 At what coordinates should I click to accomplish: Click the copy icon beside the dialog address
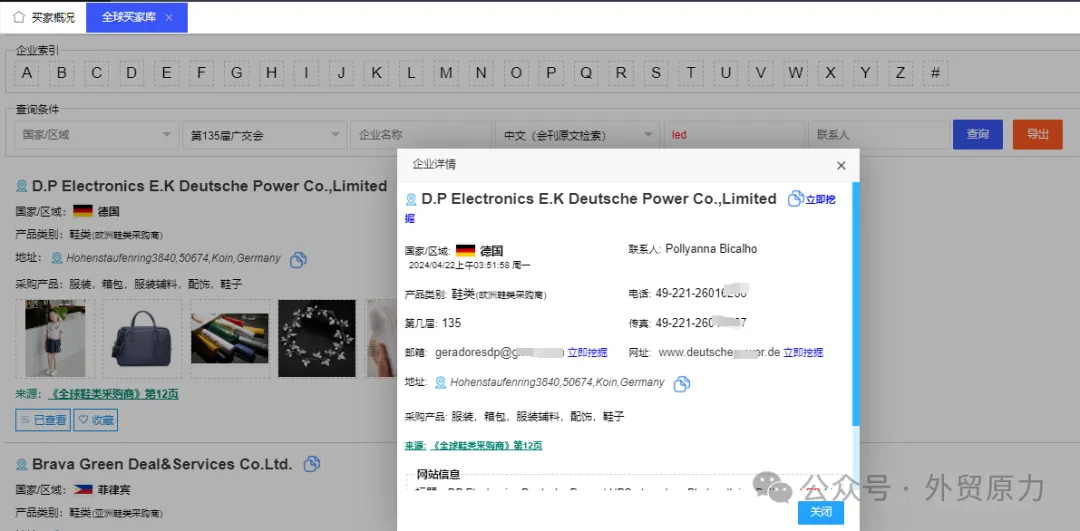pos(682,384)
